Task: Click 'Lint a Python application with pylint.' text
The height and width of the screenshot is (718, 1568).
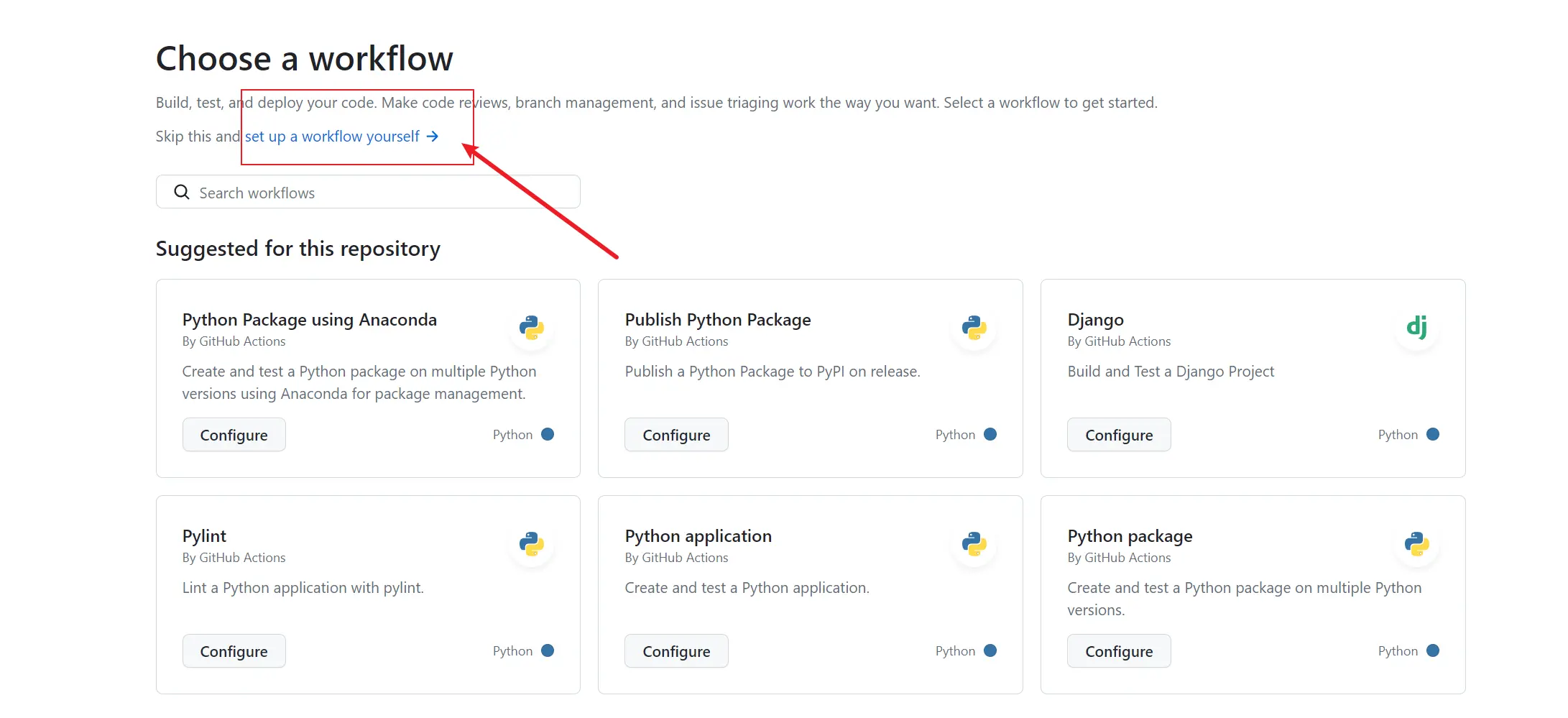Action: click(x=303, y=588)
